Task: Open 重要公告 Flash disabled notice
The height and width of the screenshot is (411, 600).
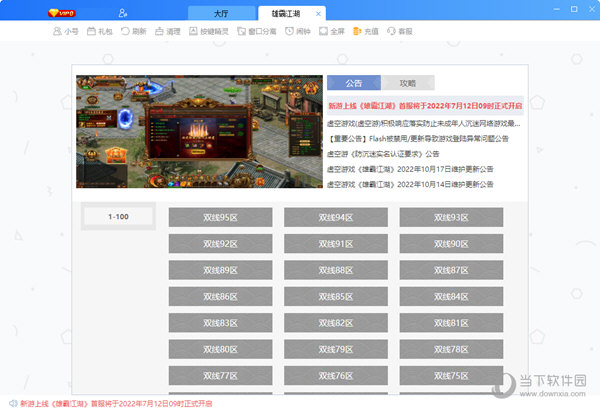Action: tap(418, 139)
